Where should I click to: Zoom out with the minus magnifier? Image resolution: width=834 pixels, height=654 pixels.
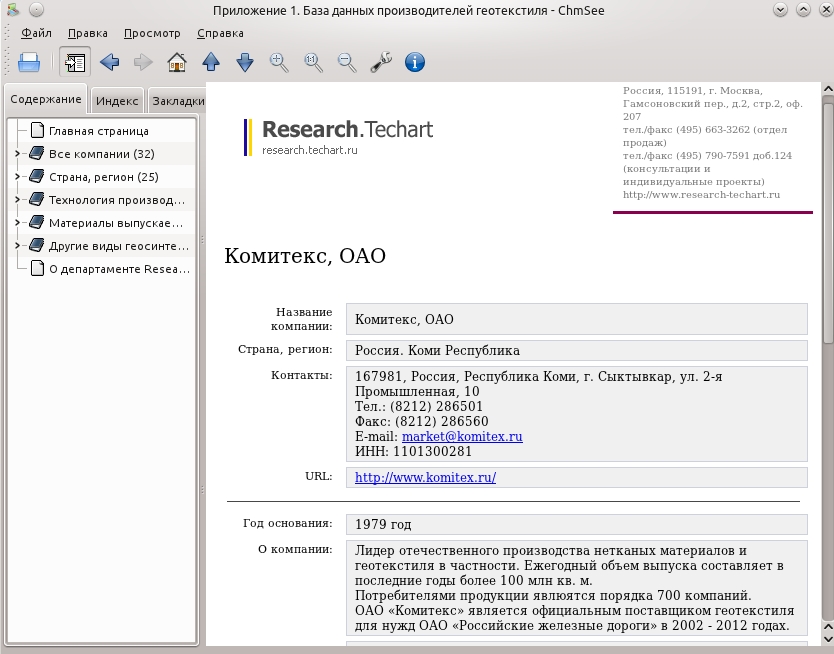point(347,62)
